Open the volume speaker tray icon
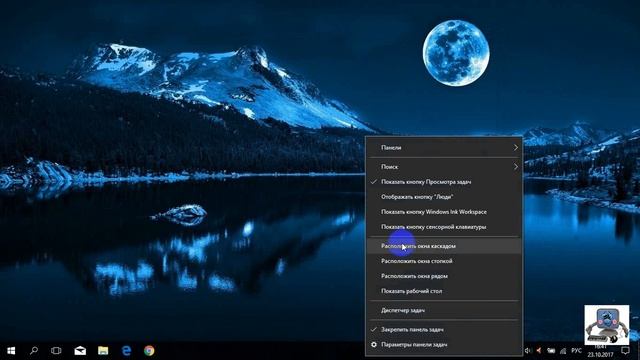This screenshot has height=360, width=640. 528,351
